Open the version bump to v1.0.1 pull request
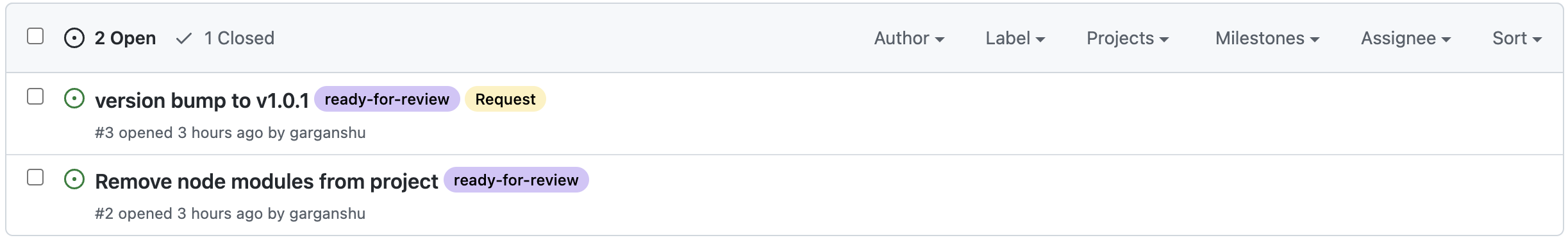1568x240 pixels. click(x=202, y=100)
